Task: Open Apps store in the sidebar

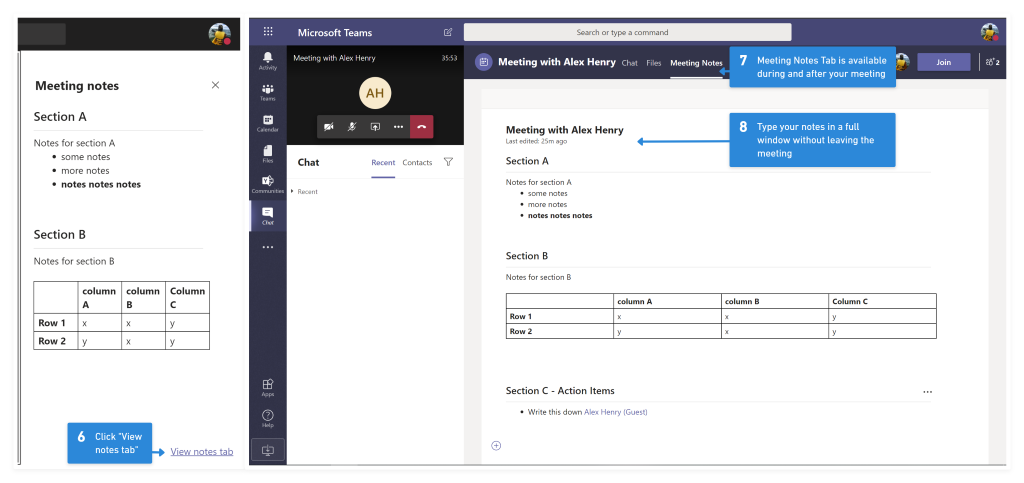Action: click(x=268, y=388)
